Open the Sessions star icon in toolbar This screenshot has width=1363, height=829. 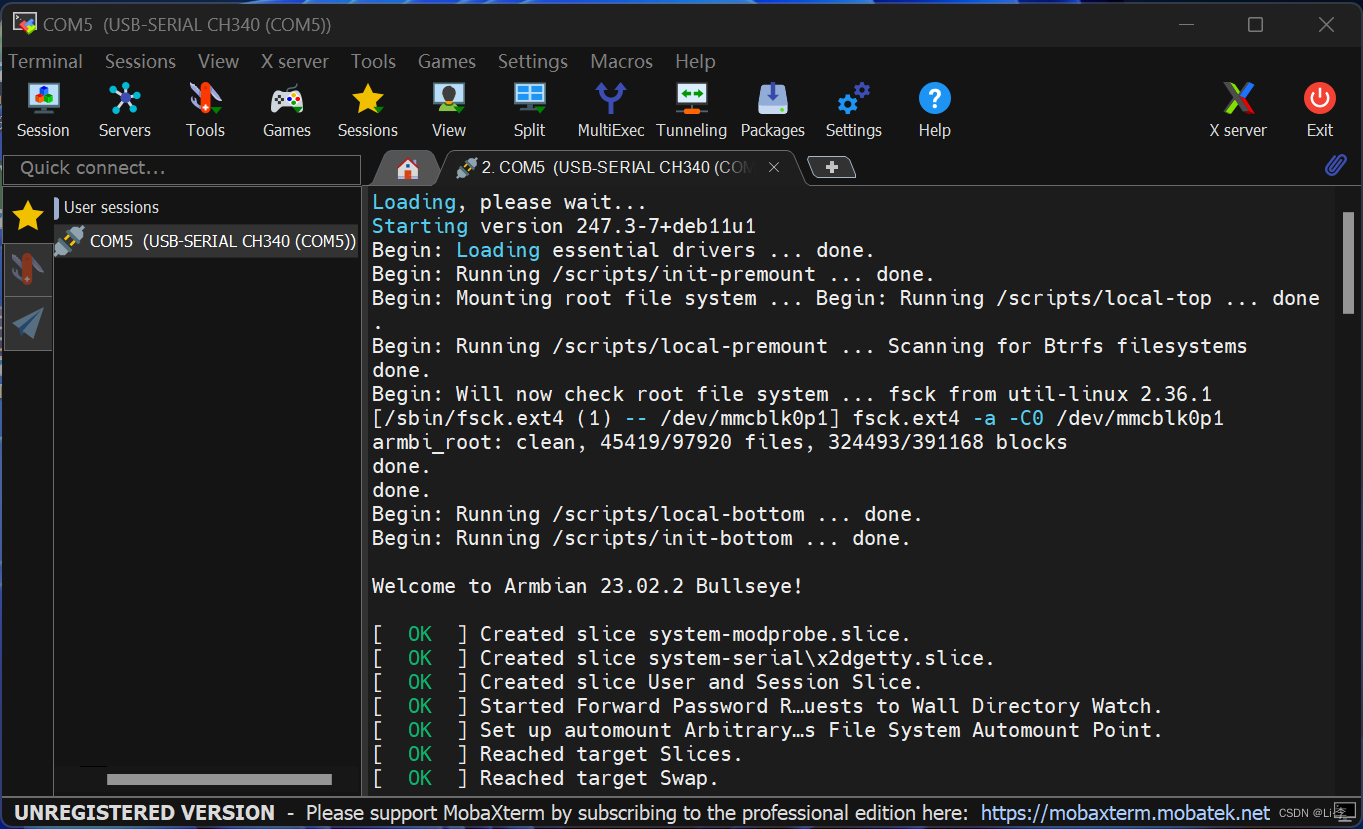(368, 110)
